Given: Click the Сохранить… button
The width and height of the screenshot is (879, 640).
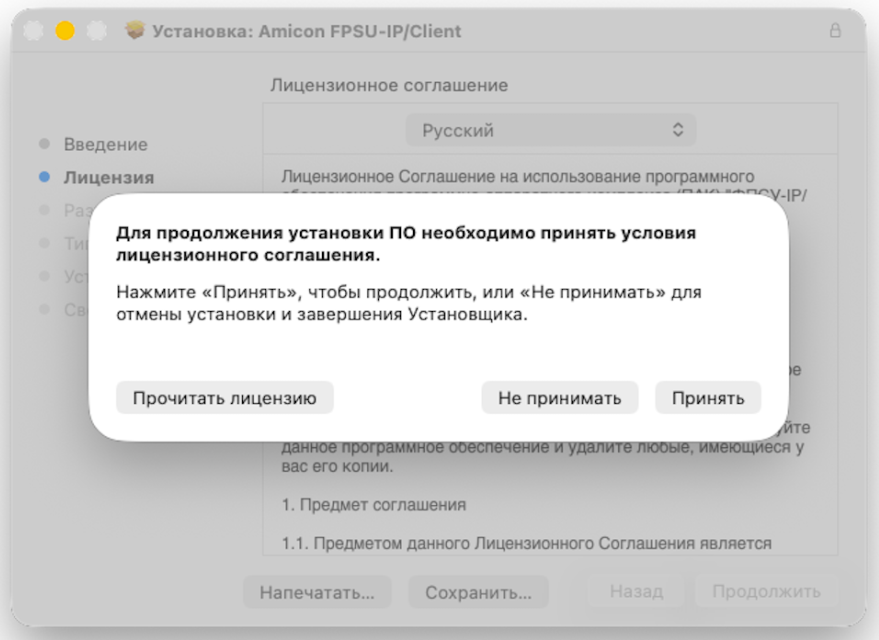Looking at the screenshot, I should pyautogui.click(x=478, y=592).
